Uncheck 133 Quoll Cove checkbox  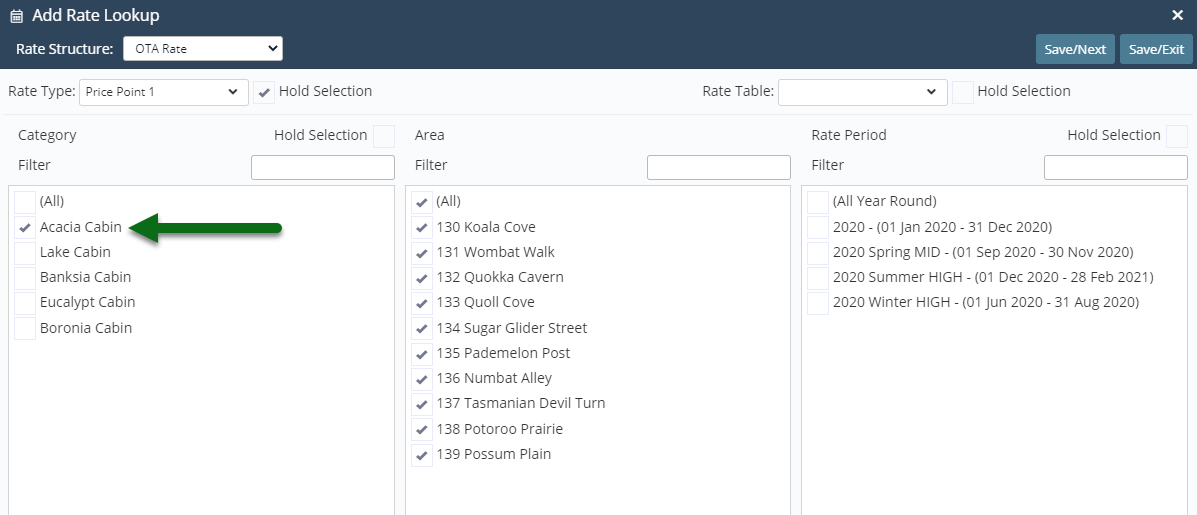(x=422, y=303)
